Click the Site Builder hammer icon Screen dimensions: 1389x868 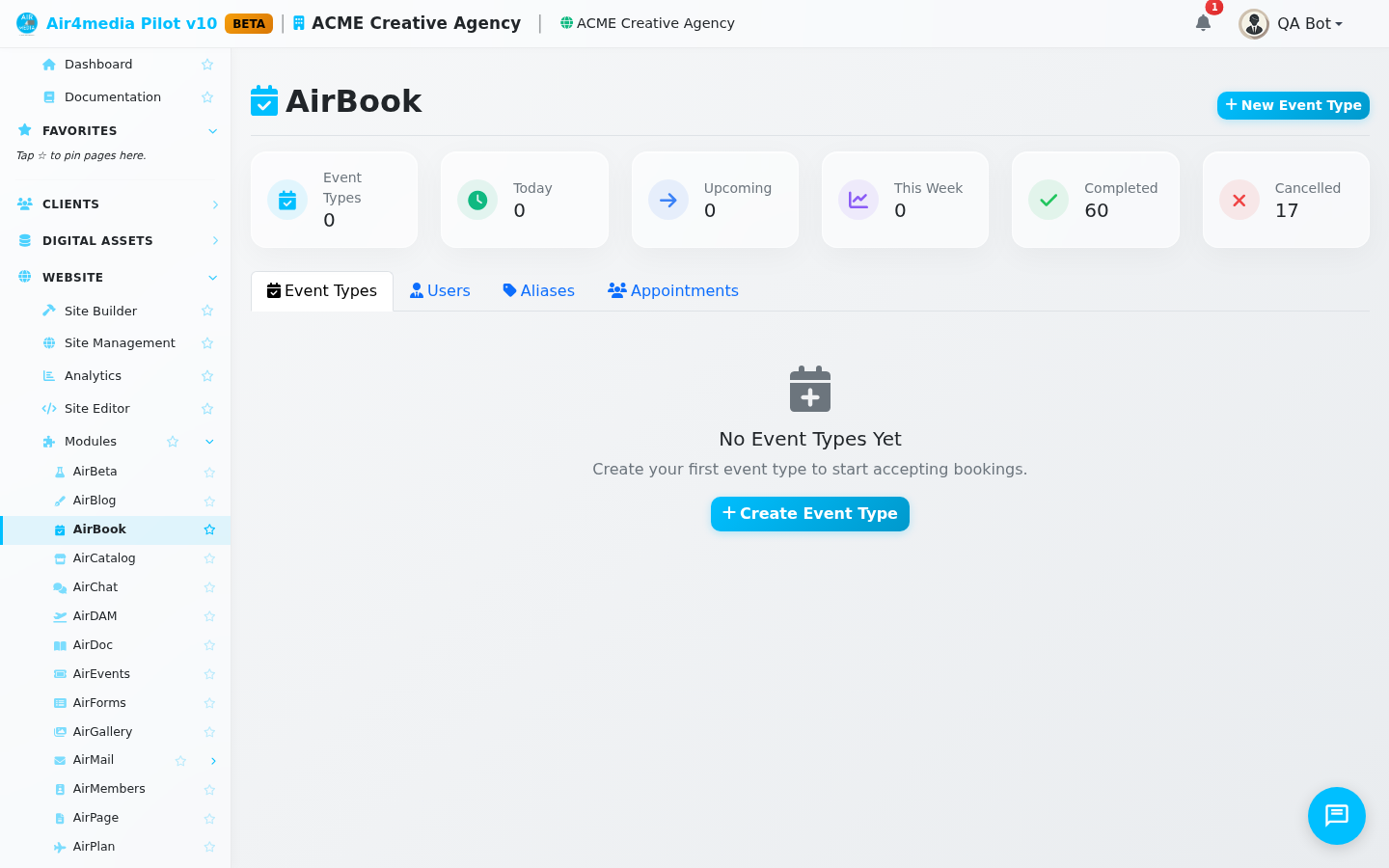coord(49,311)
